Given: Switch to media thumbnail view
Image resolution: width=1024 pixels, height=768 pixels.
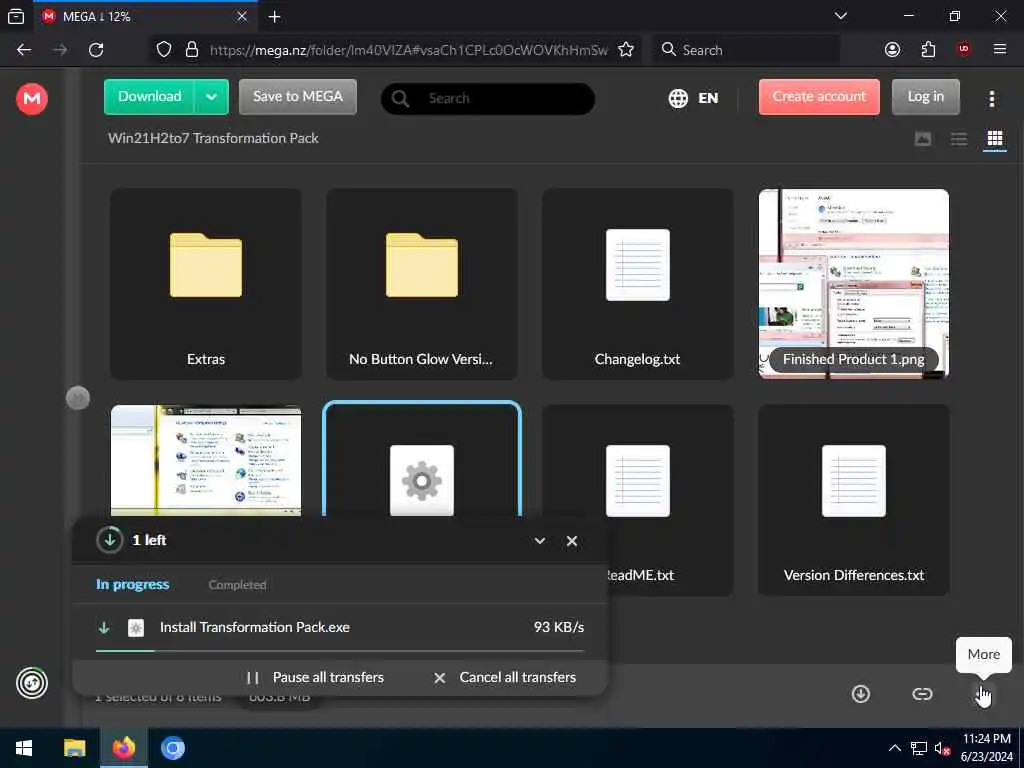Looking at the screenshot, I should (923, 138).
